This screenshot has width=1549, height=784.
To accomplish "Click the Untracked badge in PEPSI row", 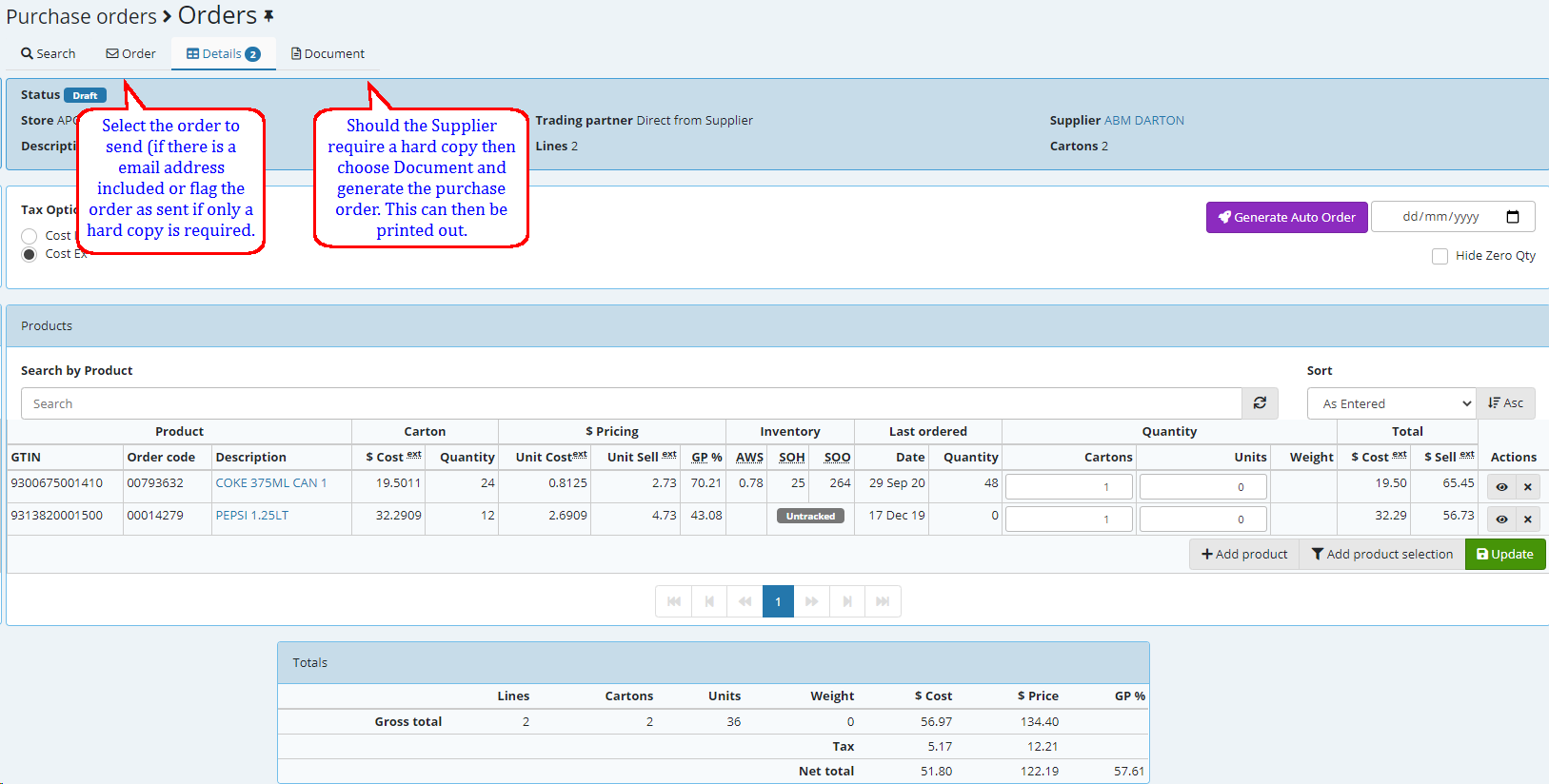I will pos(811,517).
